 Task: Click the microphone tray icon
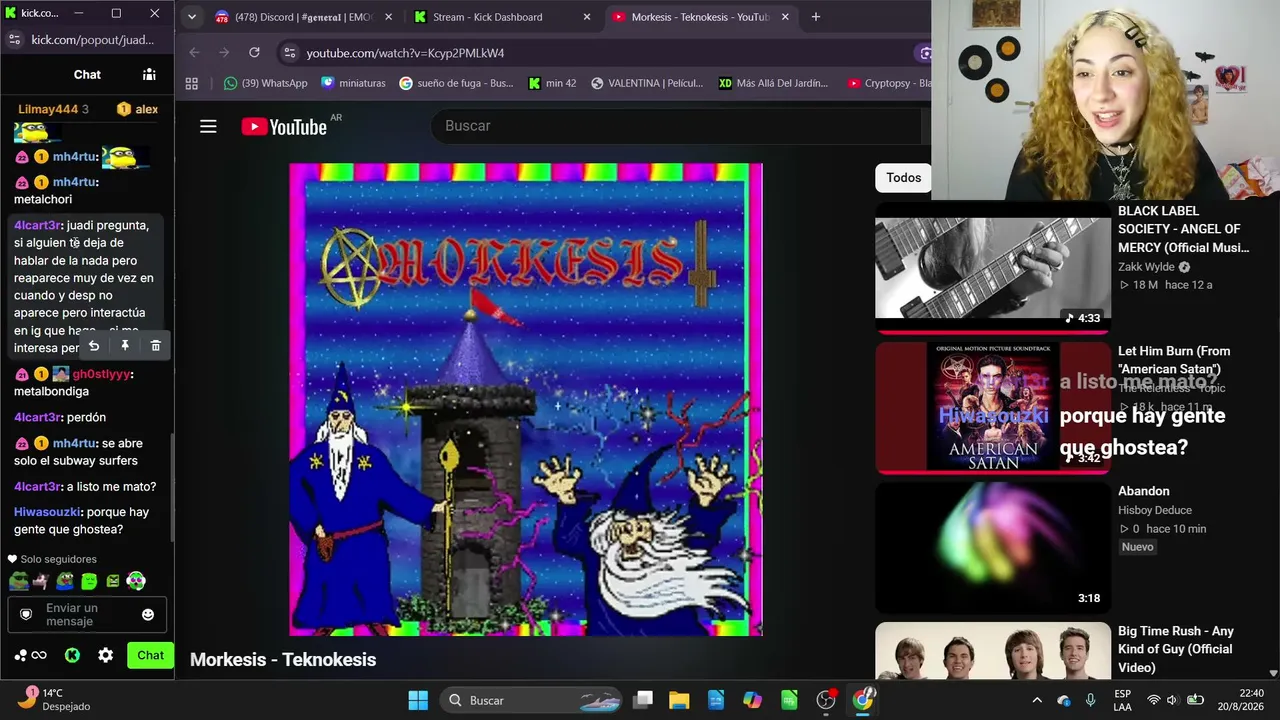point(1090,700)
